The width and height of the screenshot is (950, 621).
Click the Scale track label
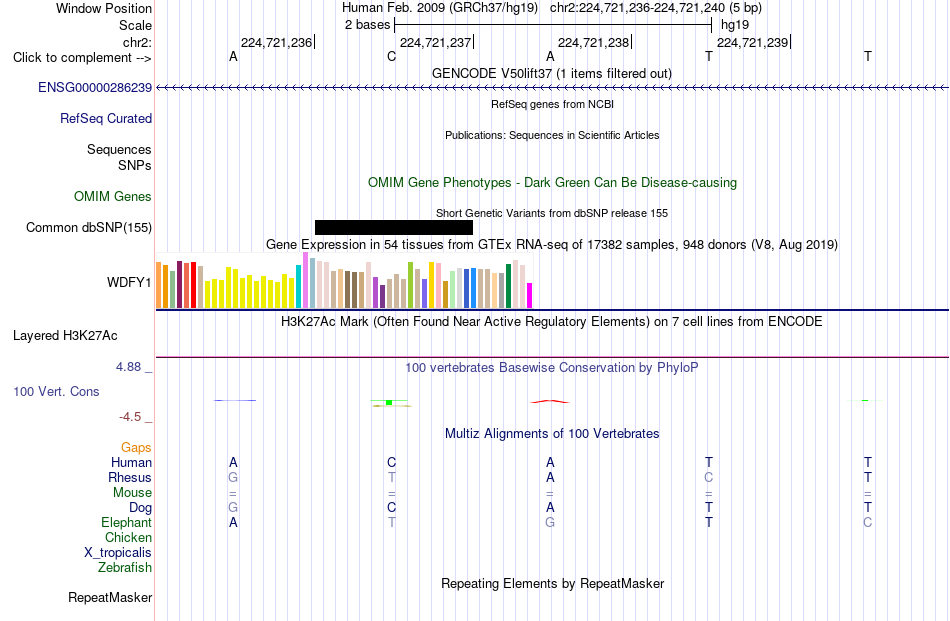click(x=136, y=26)
